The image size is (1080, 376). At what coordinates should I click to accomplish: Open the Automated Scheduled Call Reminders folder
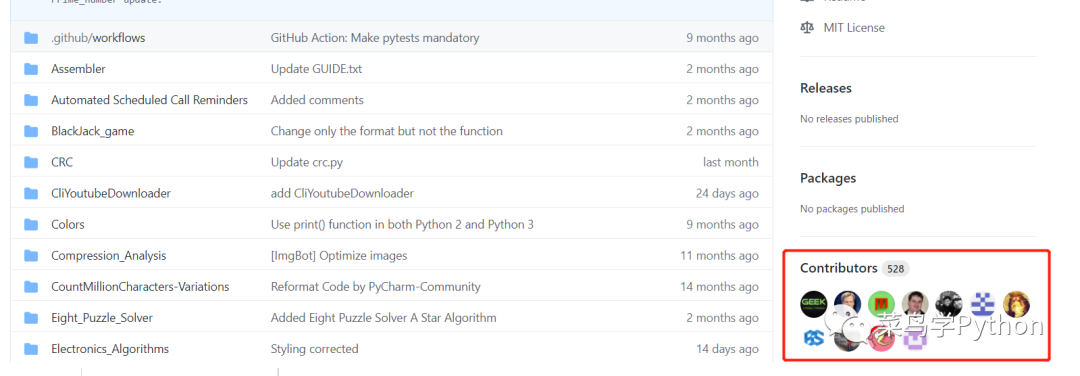(x=149, y=100)
